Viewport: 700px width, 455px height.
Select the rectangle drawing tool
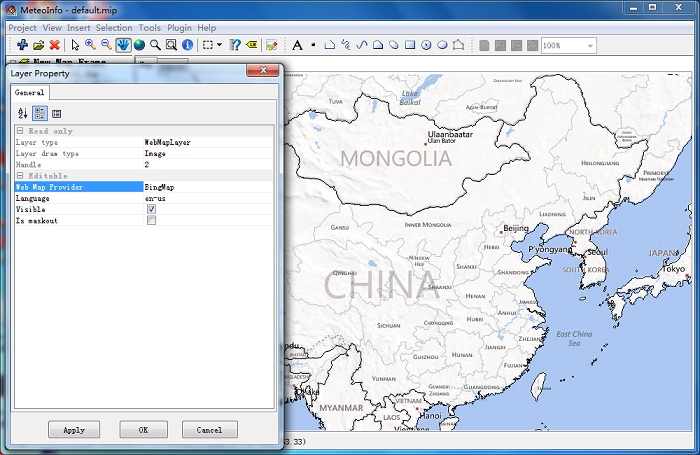pos(410,45)
